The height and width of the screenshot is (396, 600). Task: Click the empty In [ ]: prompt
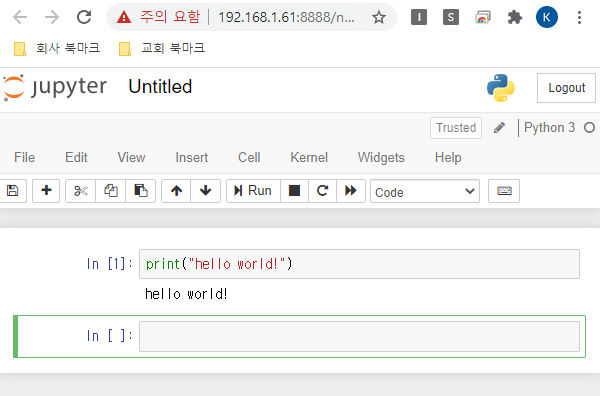pyautogui.click(x=109, y=336)
